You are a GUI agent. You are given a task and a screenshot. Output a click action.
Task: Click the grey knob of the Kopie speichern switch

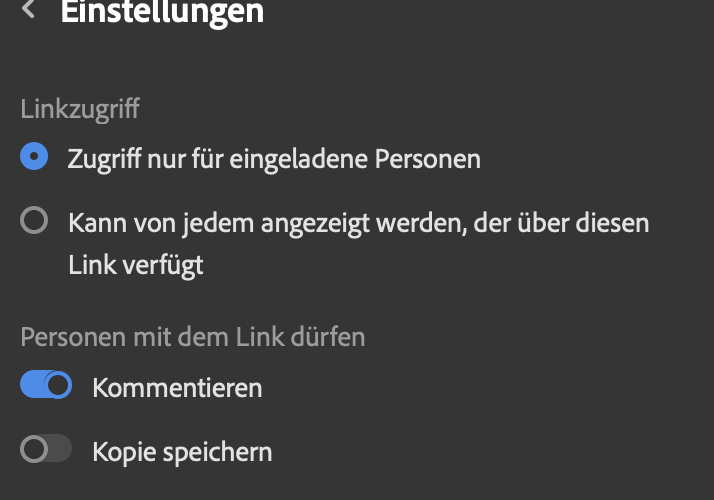[34, 449]
